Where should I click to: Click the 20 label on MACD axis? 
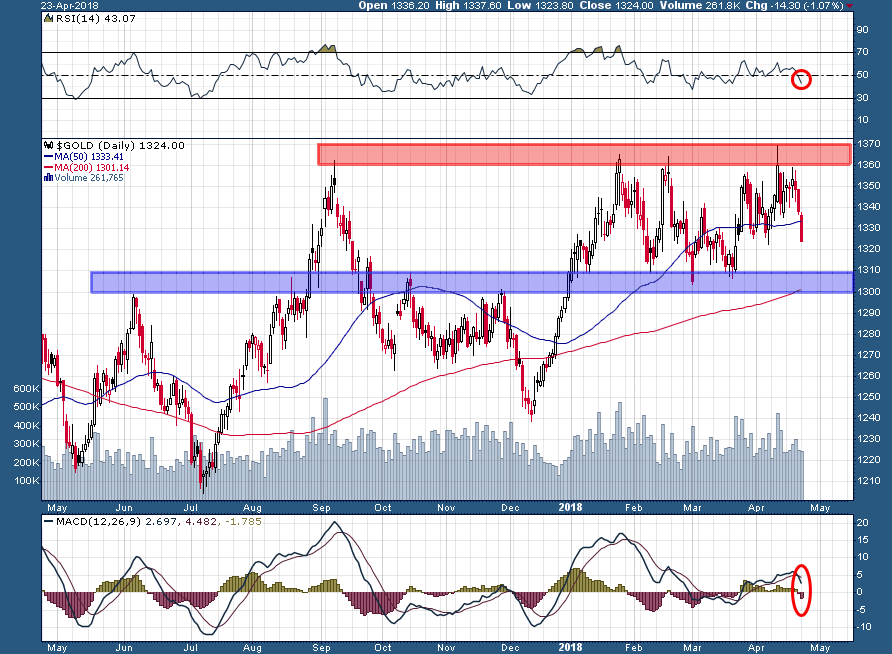863,523
